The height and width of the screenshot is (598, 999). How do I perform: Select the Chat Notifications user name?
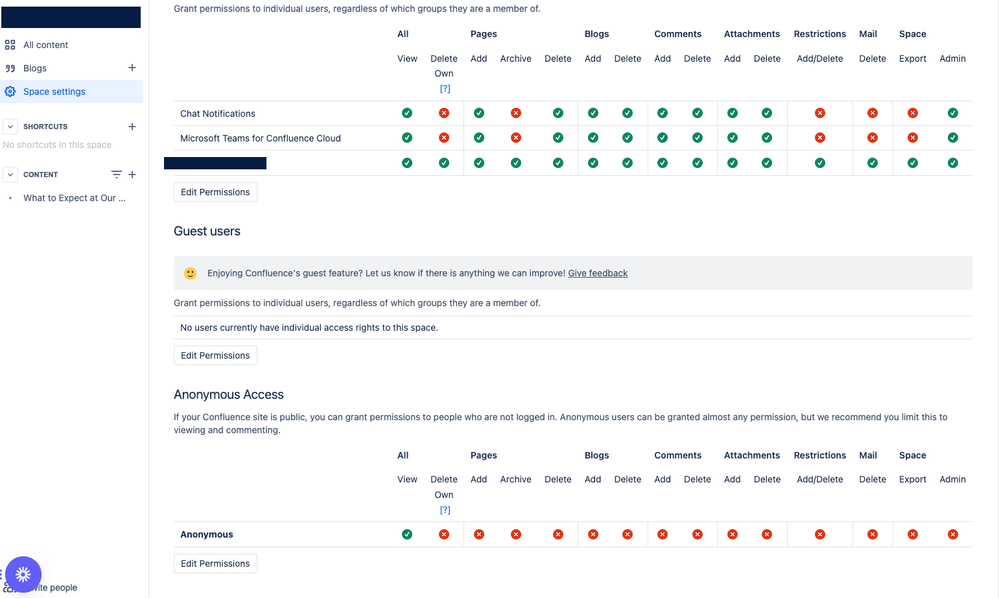[x=218, y=113]
